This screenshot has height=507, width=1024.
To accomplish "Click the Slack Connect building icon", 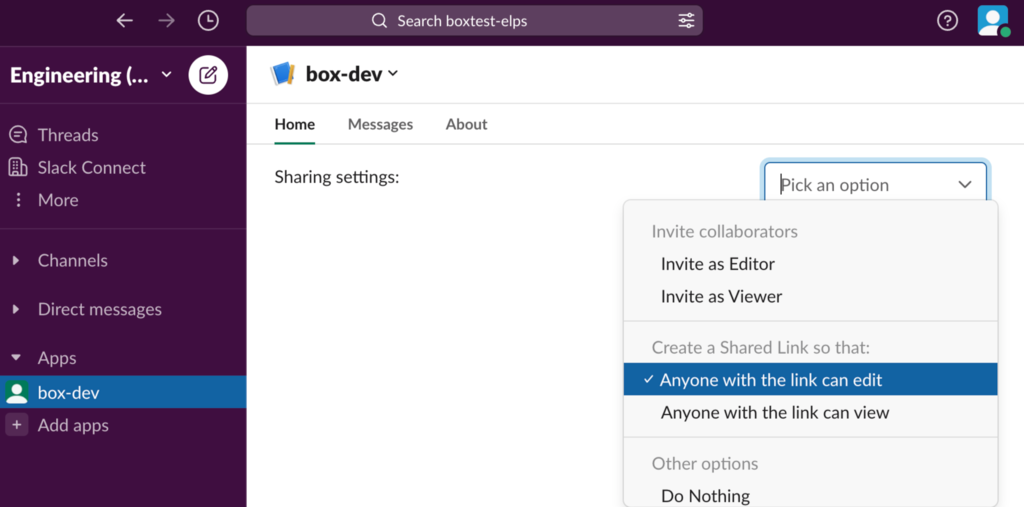I will pyautogui.click(x=18, y=167).
